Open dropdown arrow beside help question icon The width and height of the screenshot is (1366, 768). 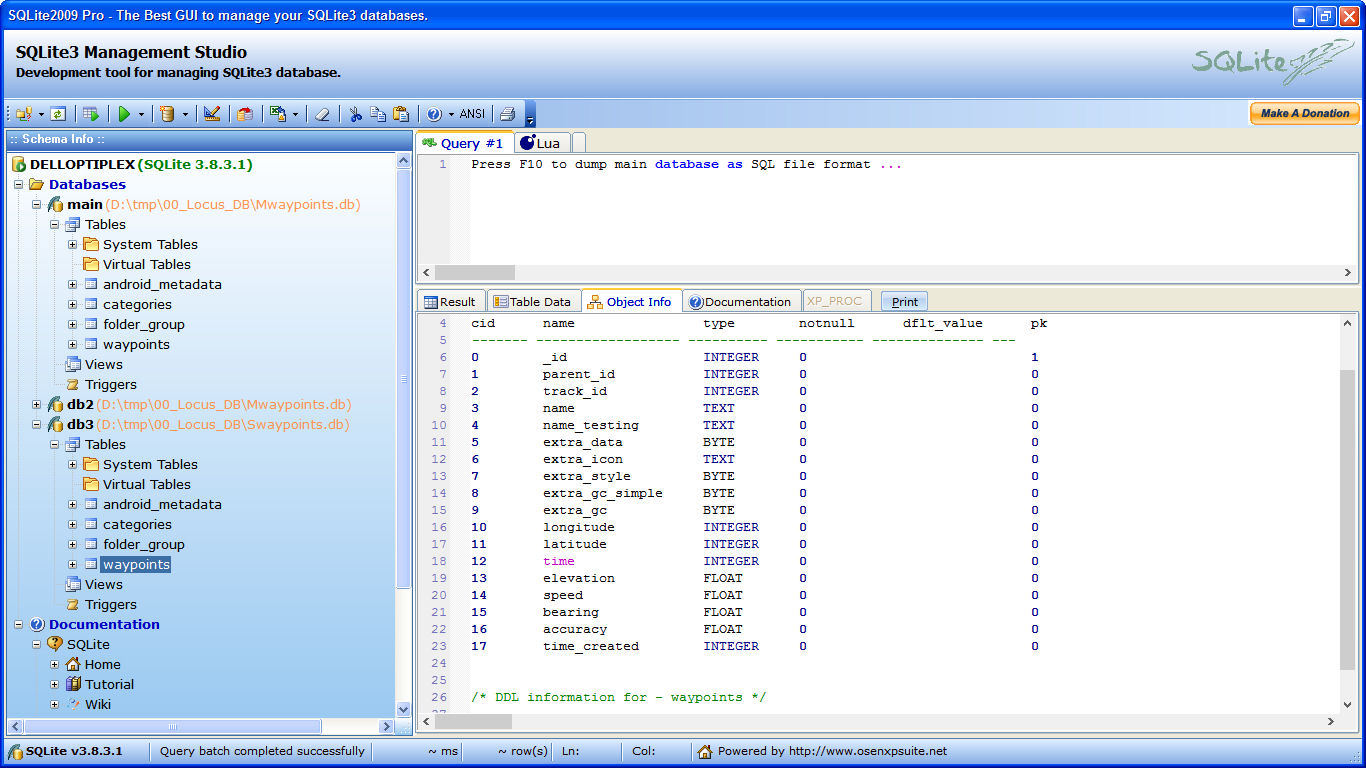tap(451, 115)
